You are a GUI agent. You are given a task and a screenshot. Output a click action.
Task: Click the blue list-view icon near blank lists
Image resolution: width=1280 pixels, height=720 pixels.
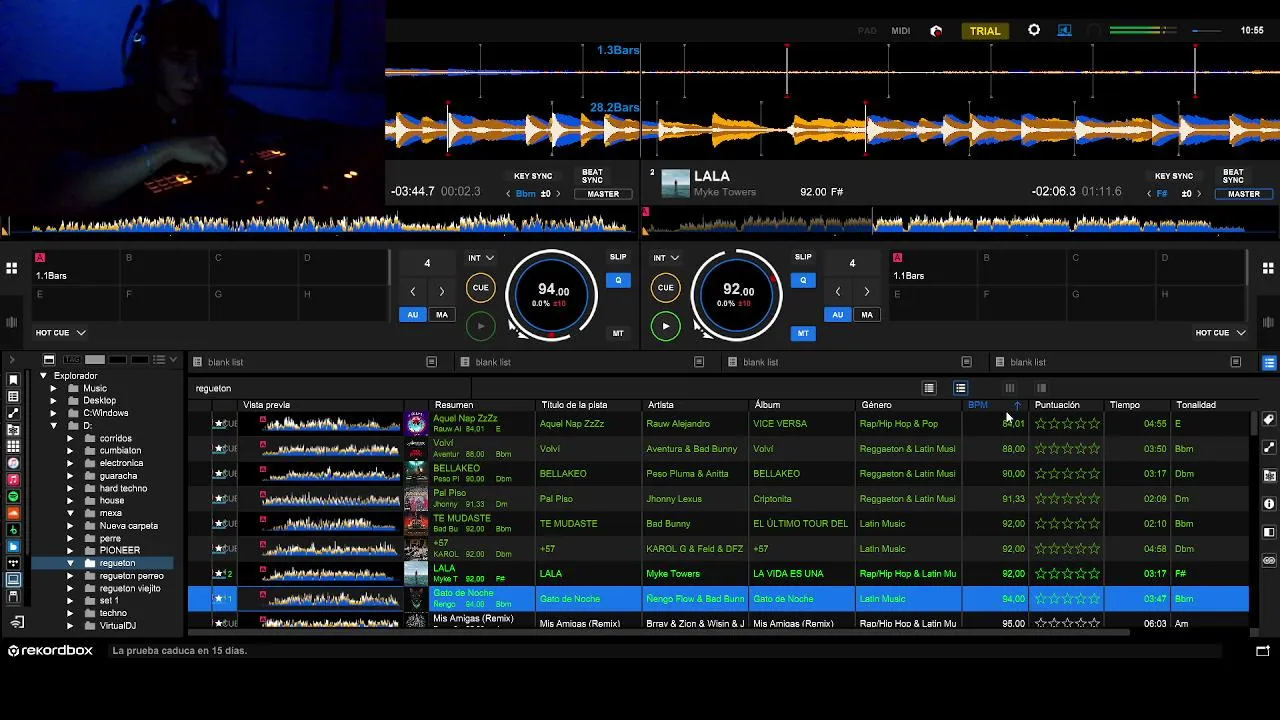coord(1269,362)
